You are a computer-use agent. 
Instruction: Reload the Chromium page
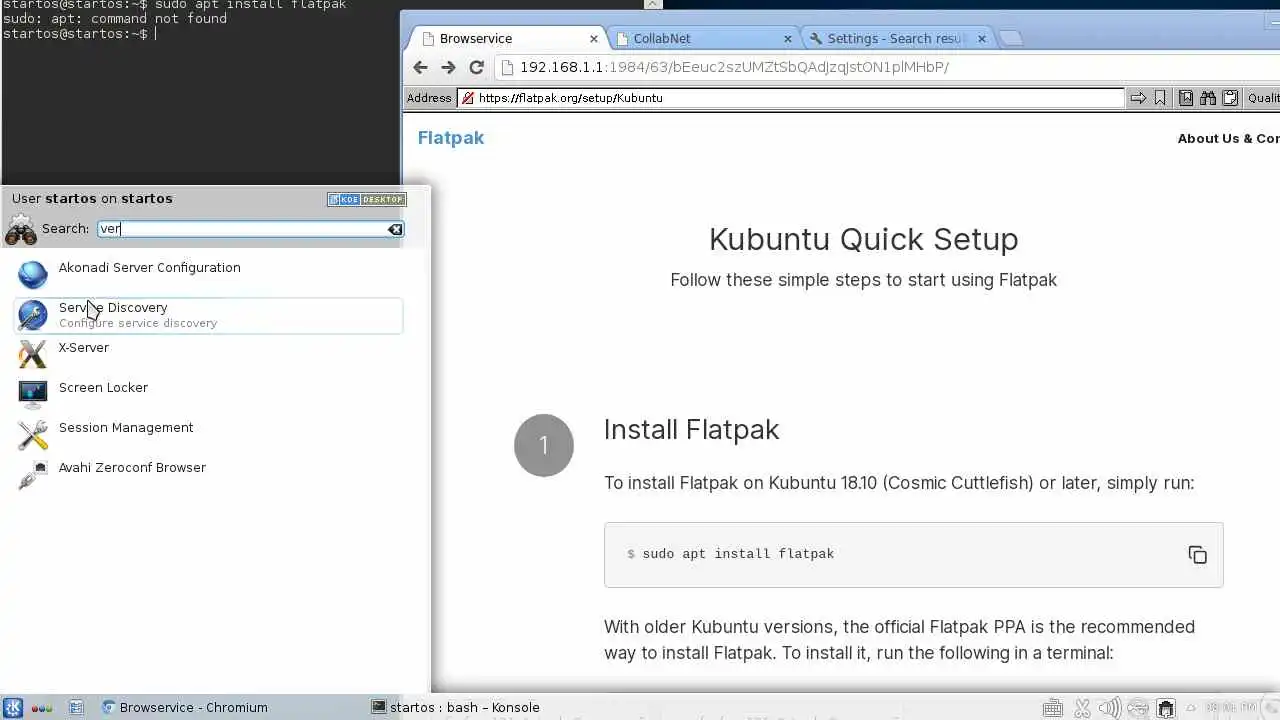click(x=477, y=67)
